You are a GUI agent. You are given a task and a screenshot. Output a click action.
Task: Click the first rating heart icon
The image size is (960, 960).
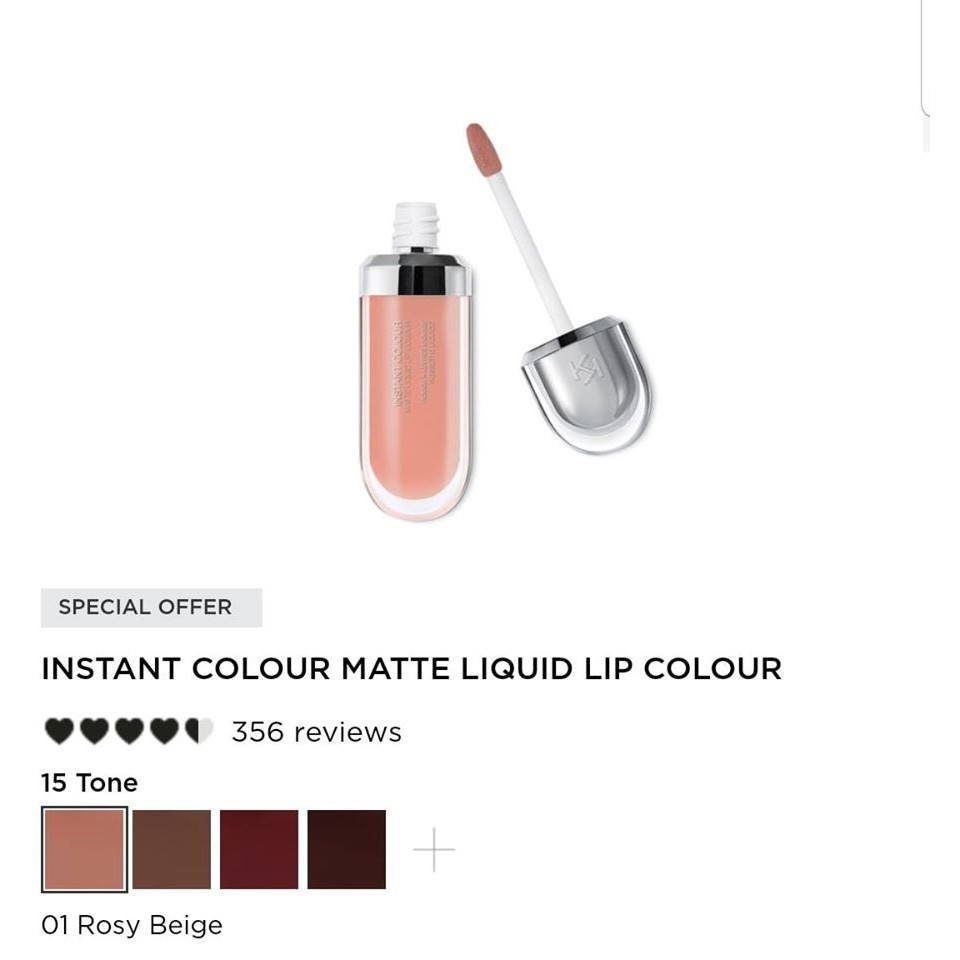point(59,731)
